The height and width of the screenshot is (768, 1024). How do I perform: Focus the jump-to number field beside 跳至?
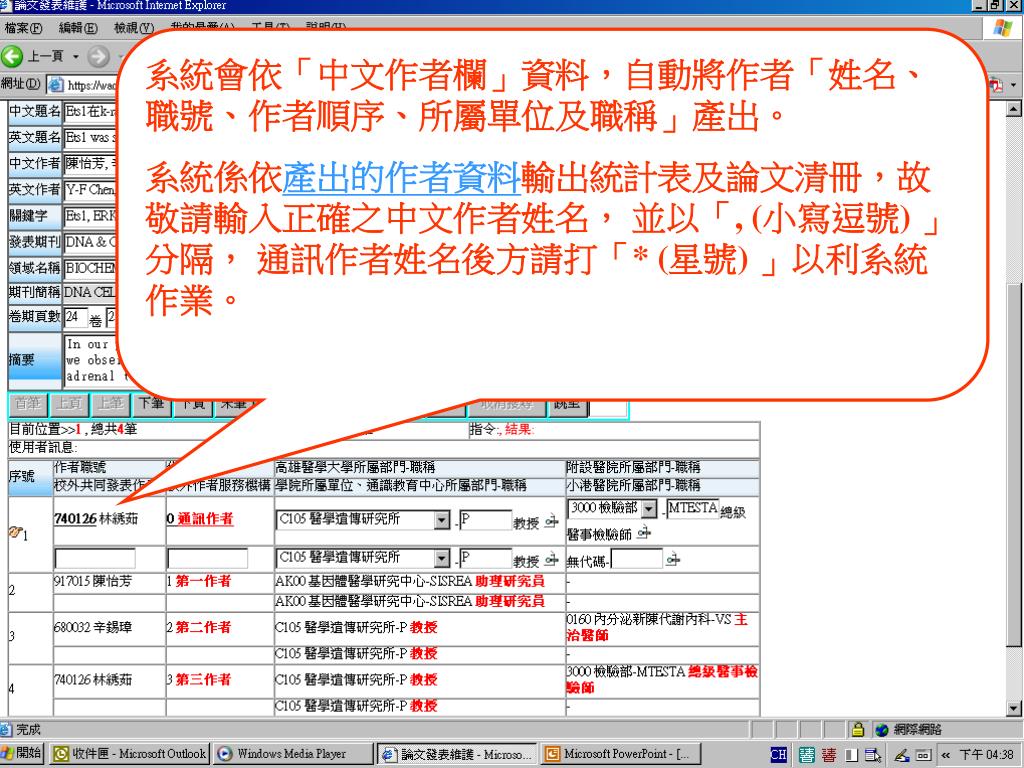pos(607,406)
